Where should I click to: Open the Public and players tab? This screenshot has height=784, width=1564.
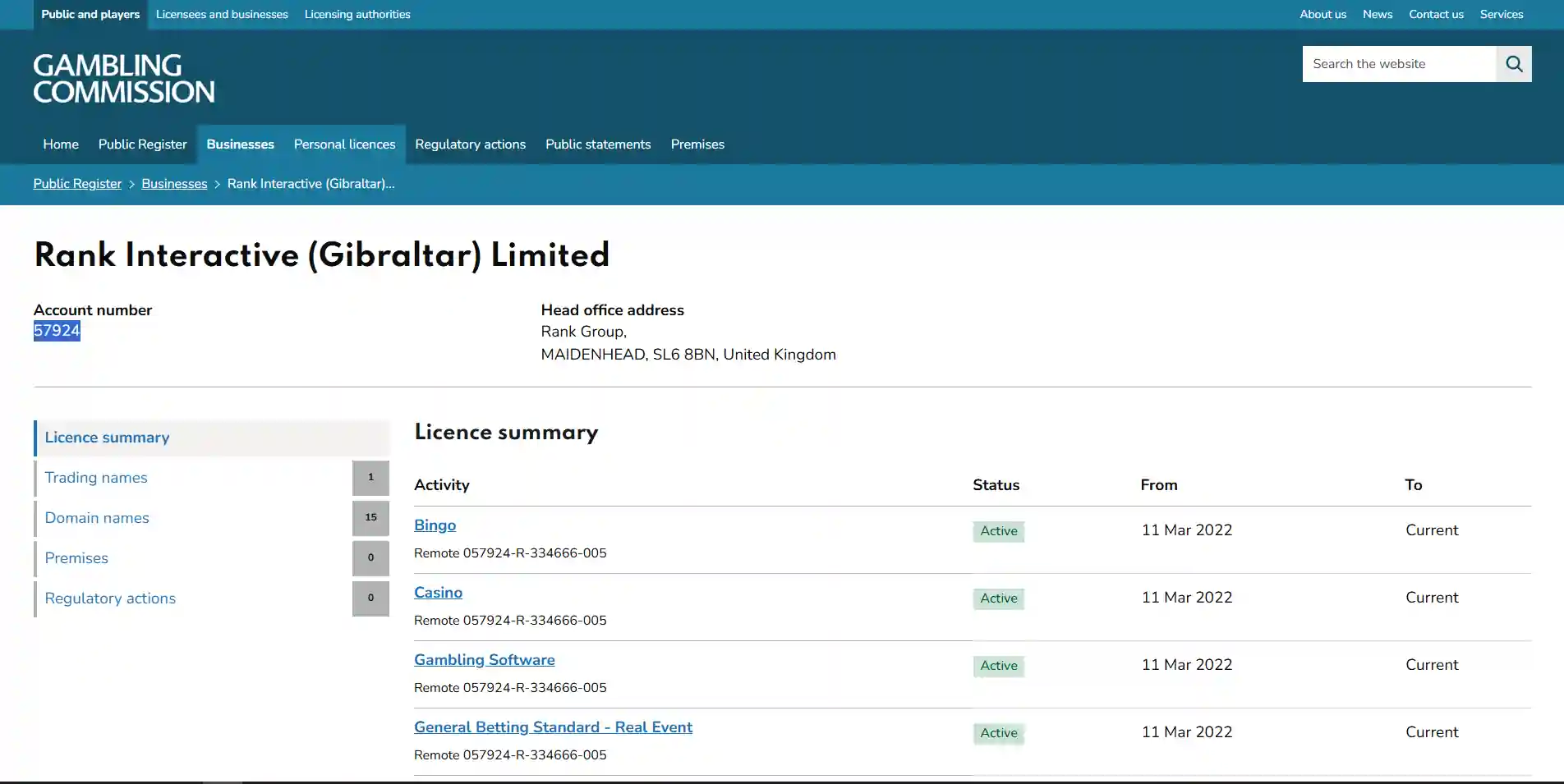tap(90, 15)
